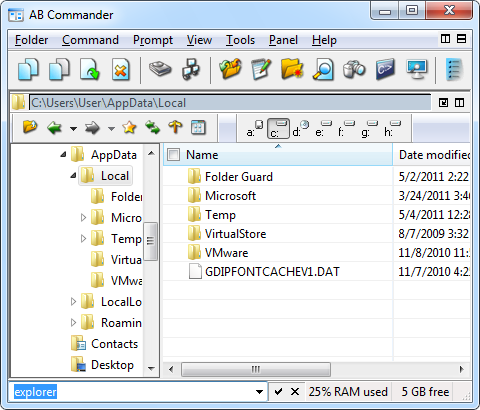The width and height of the screenshot is (480, 410).
Task: Click the notepad edit file icon
Action: pyautogui.click(x=261, y=69)
